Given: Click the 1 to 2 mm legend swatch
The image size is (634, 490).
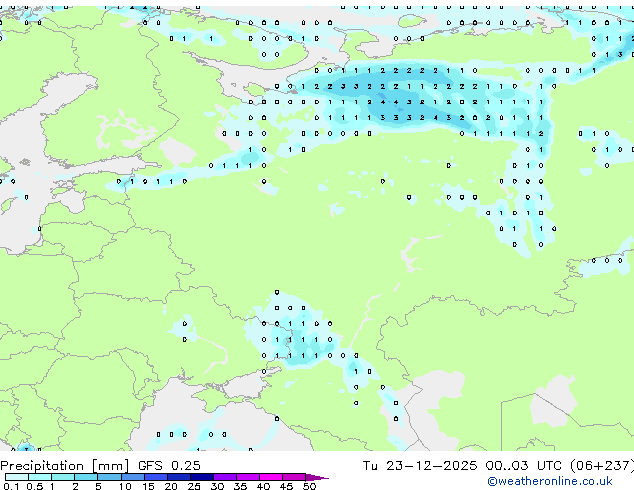Looking at the screenshot, I should [x=63, y=477].
